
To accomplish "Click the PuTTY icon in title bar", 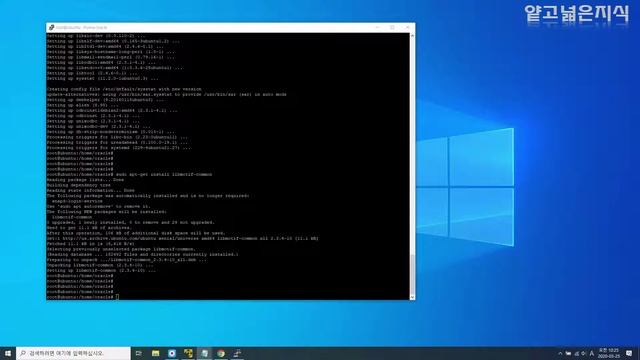I will coord(51,27).
